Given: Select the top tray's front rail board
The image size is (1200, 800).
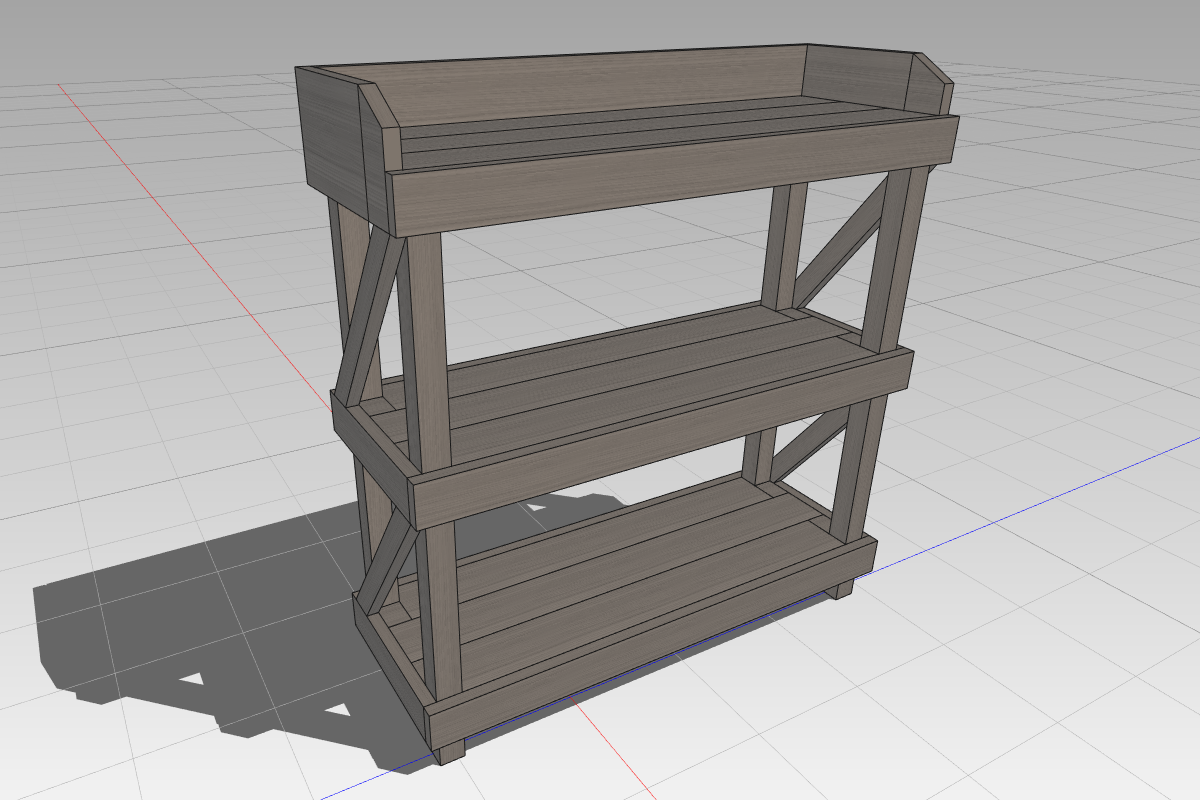Looking at the screenshot, I should 675,175.
